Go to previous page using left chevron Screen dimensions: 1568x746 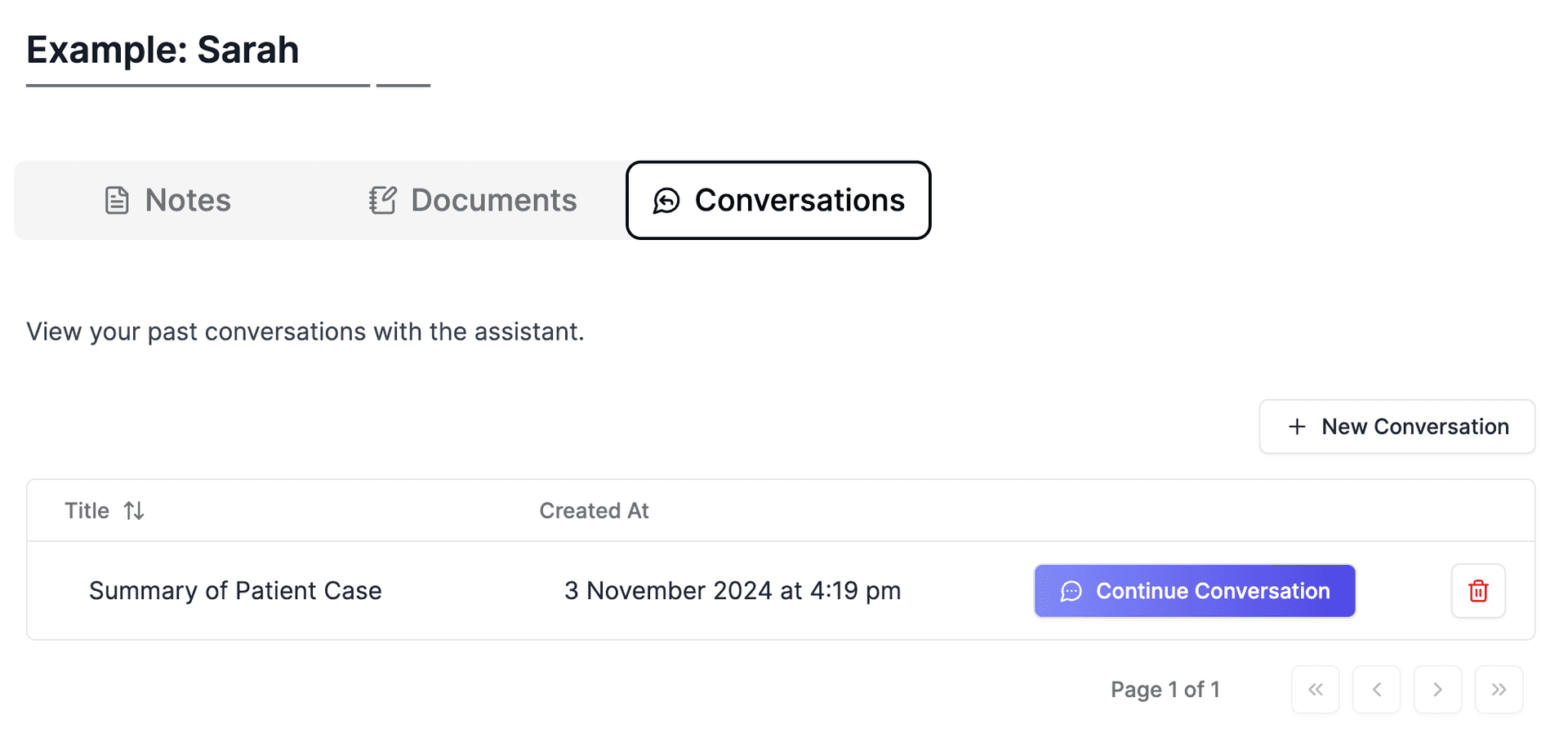tap(1377, 690)
